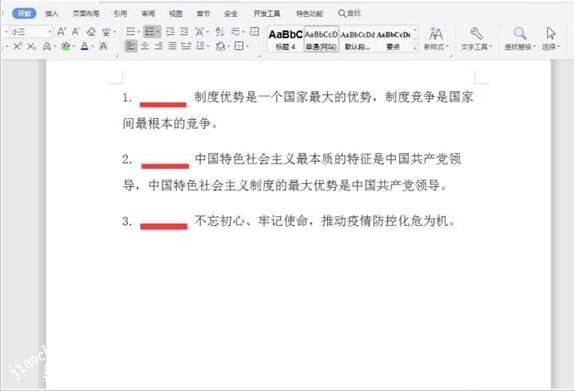The height and width of the screenshot is (391, 575).
Task: Open the 特色功能 special features tab
Action: click(309, 14)
